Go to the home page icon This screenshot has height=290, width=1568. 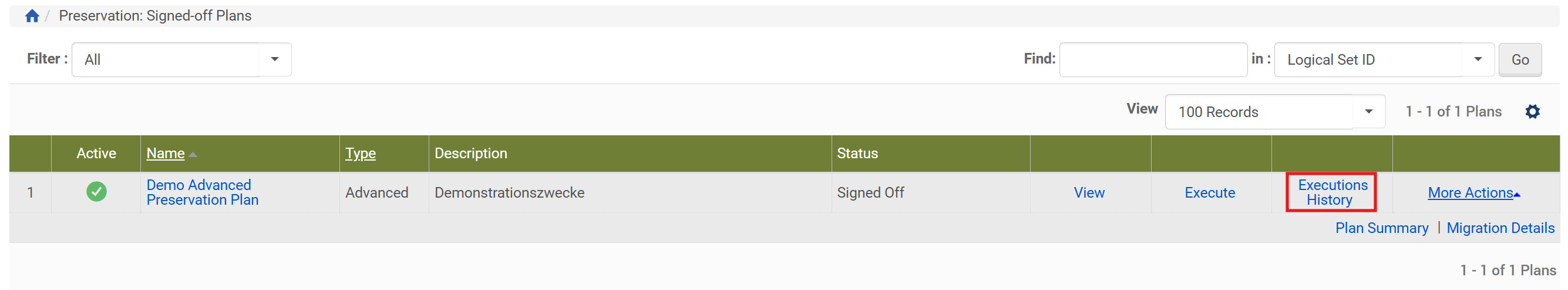[32, 16]
